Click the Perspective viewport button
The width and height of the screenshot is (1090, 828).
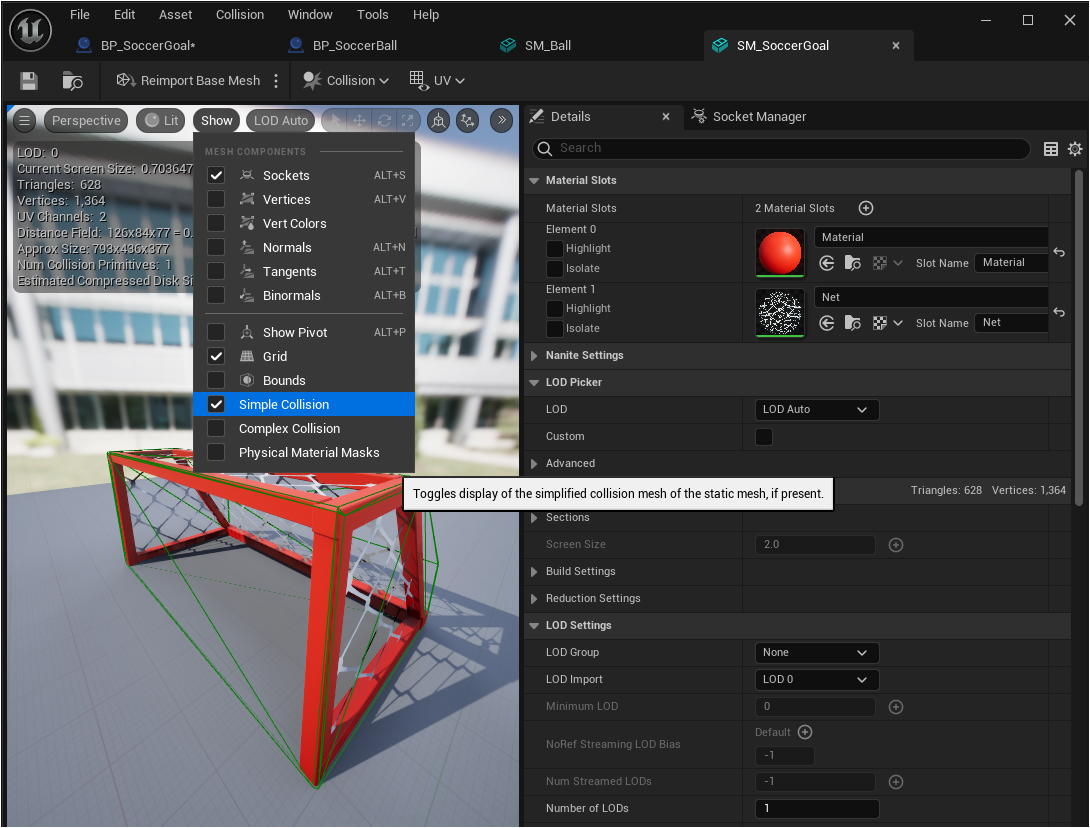pyautogui.click(x=86, y=120)
